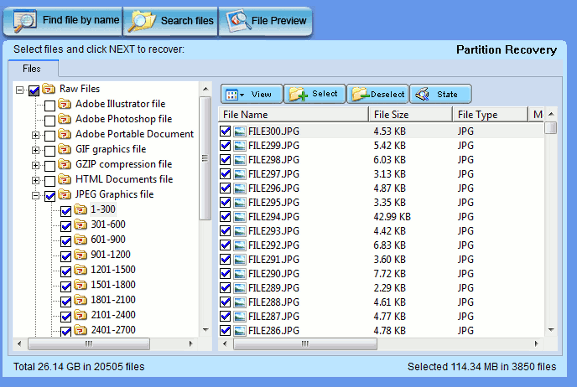Click the file list scroll down arrow

click(551, 330)
